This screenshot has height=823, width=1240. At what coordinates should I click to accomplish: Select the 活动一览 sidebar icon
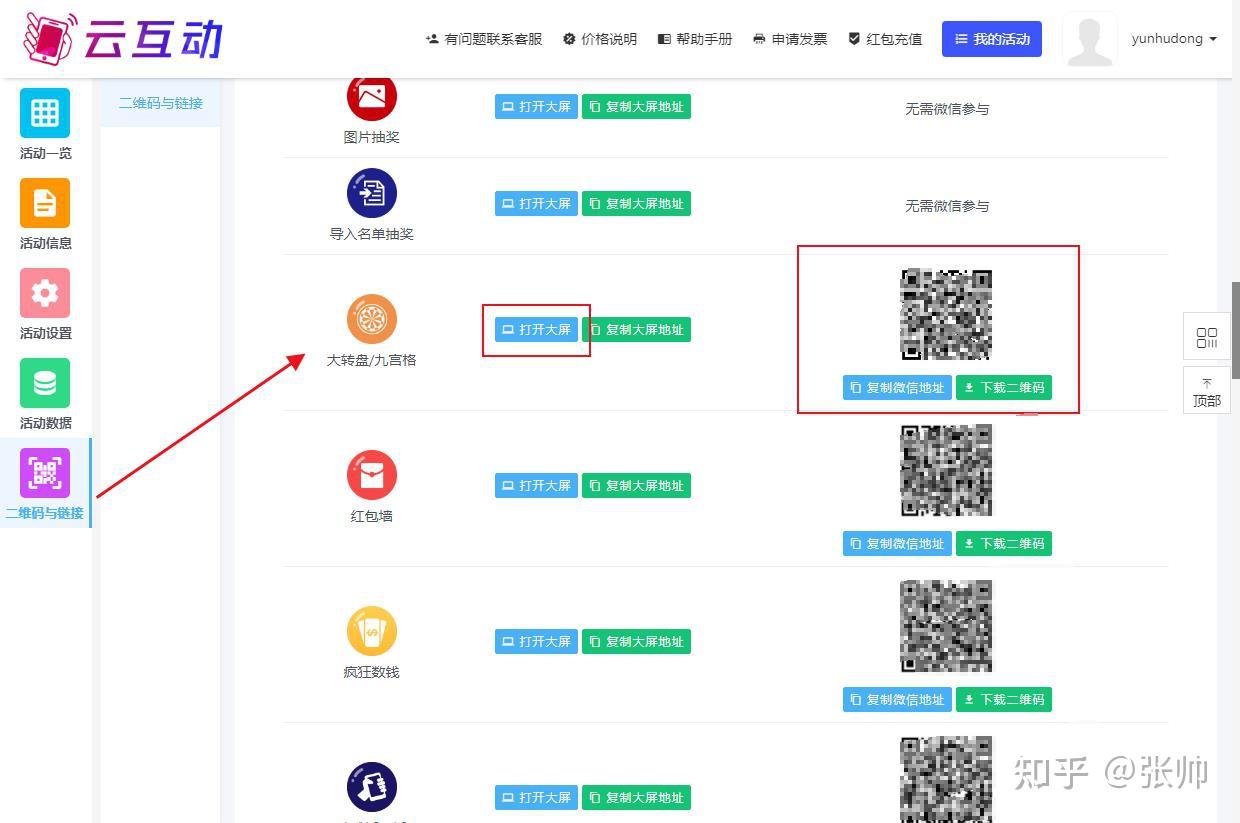coord(45,113)
